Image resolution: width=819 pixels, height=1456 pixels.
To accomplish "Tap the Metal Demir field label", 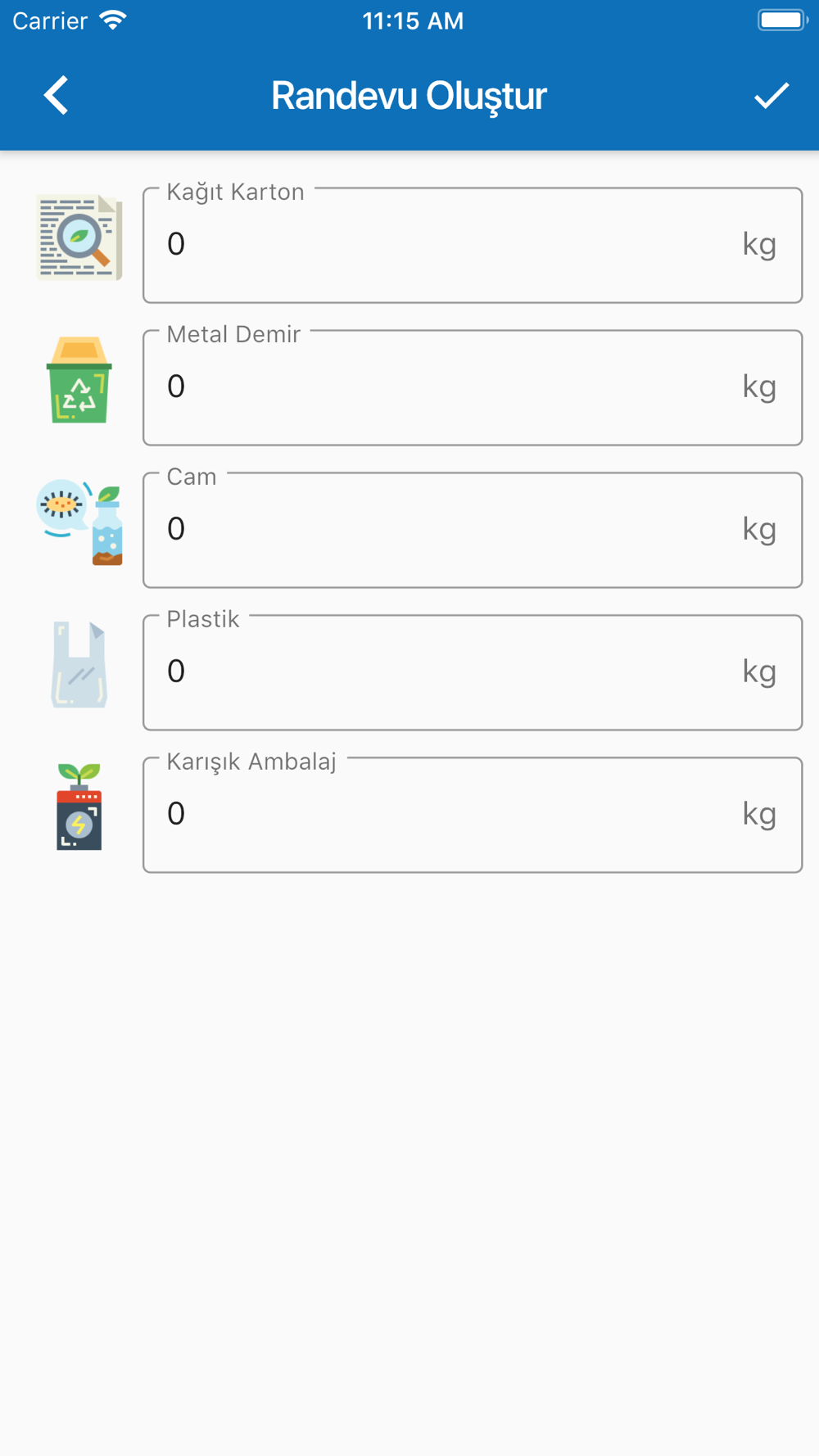I will coord(233,334).
